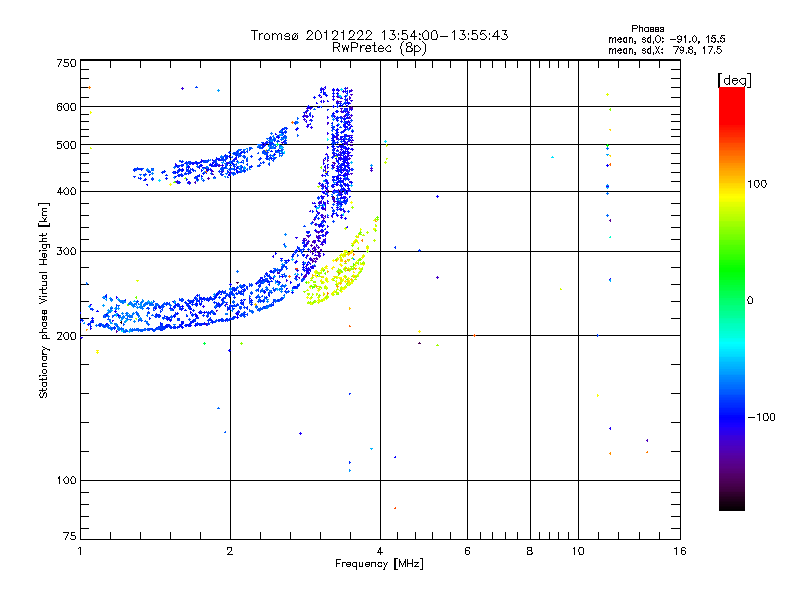
Task: Click the y-axis label '750'
Action: point(66,63)
